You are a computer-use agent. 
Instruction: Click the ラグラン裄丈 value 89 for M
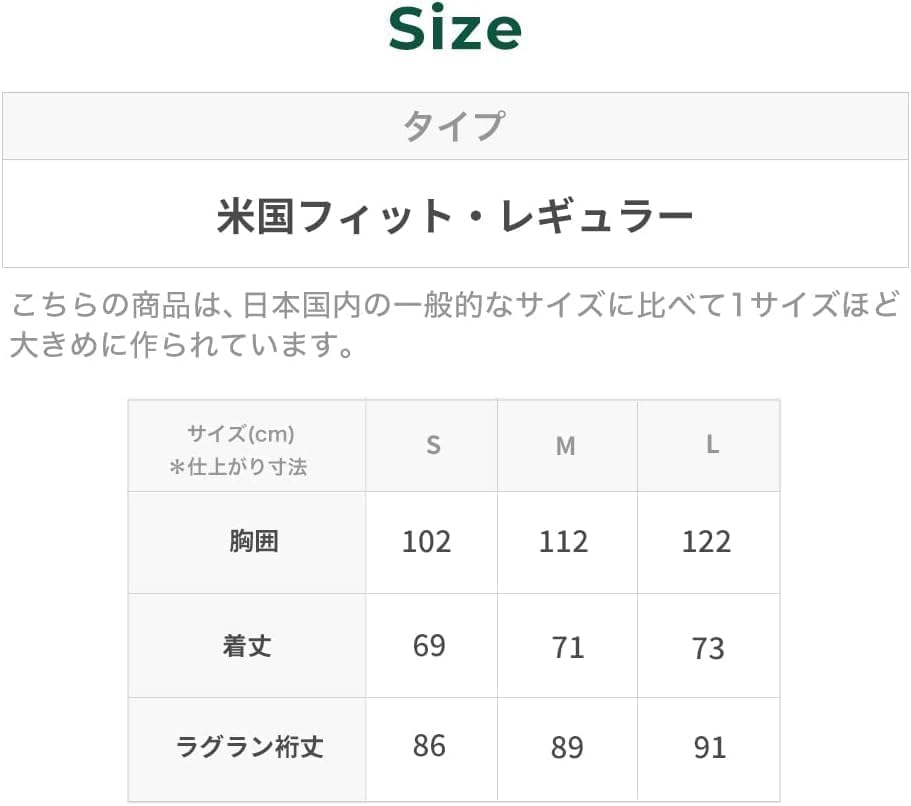pyautogui.click(x=568, y=748)
